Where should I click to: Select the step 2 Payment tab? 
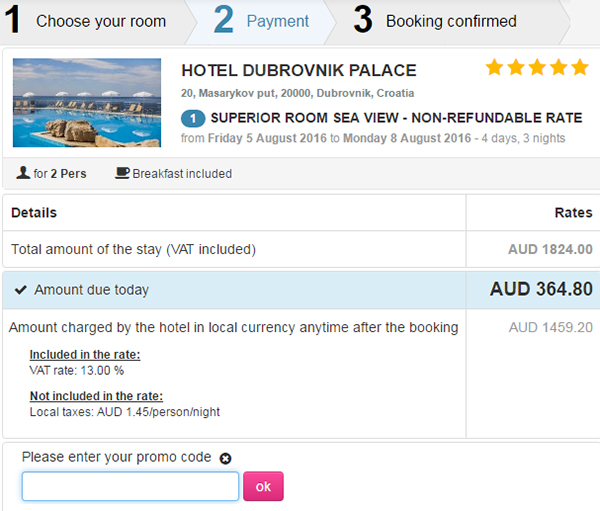264,21
